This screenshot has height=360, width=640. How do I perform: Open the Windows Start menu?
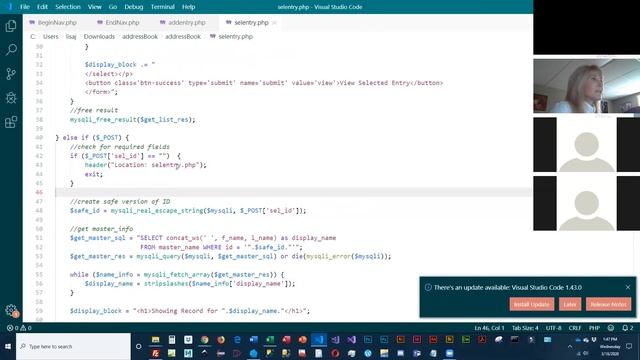click(x=8, y=347)
